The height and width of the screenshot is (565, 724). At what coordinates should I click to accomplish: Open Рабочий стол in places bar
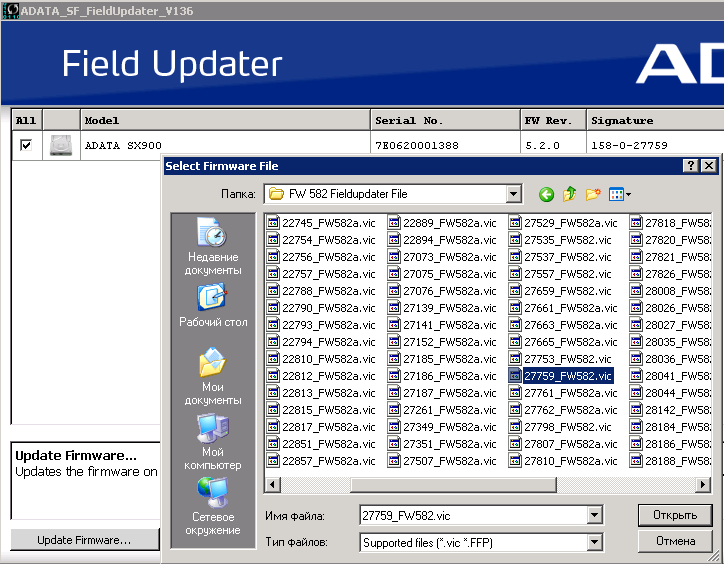[213, 306]
